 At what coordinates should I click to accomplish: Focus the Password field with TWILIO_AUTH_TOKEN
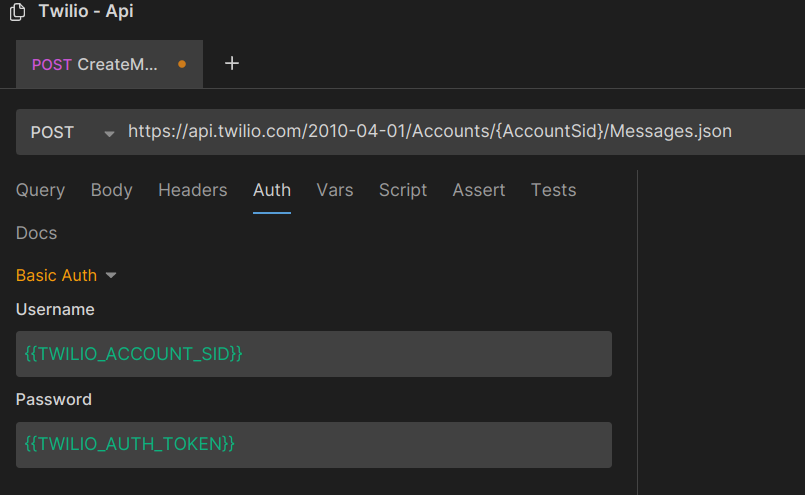(x=314, y=445)
